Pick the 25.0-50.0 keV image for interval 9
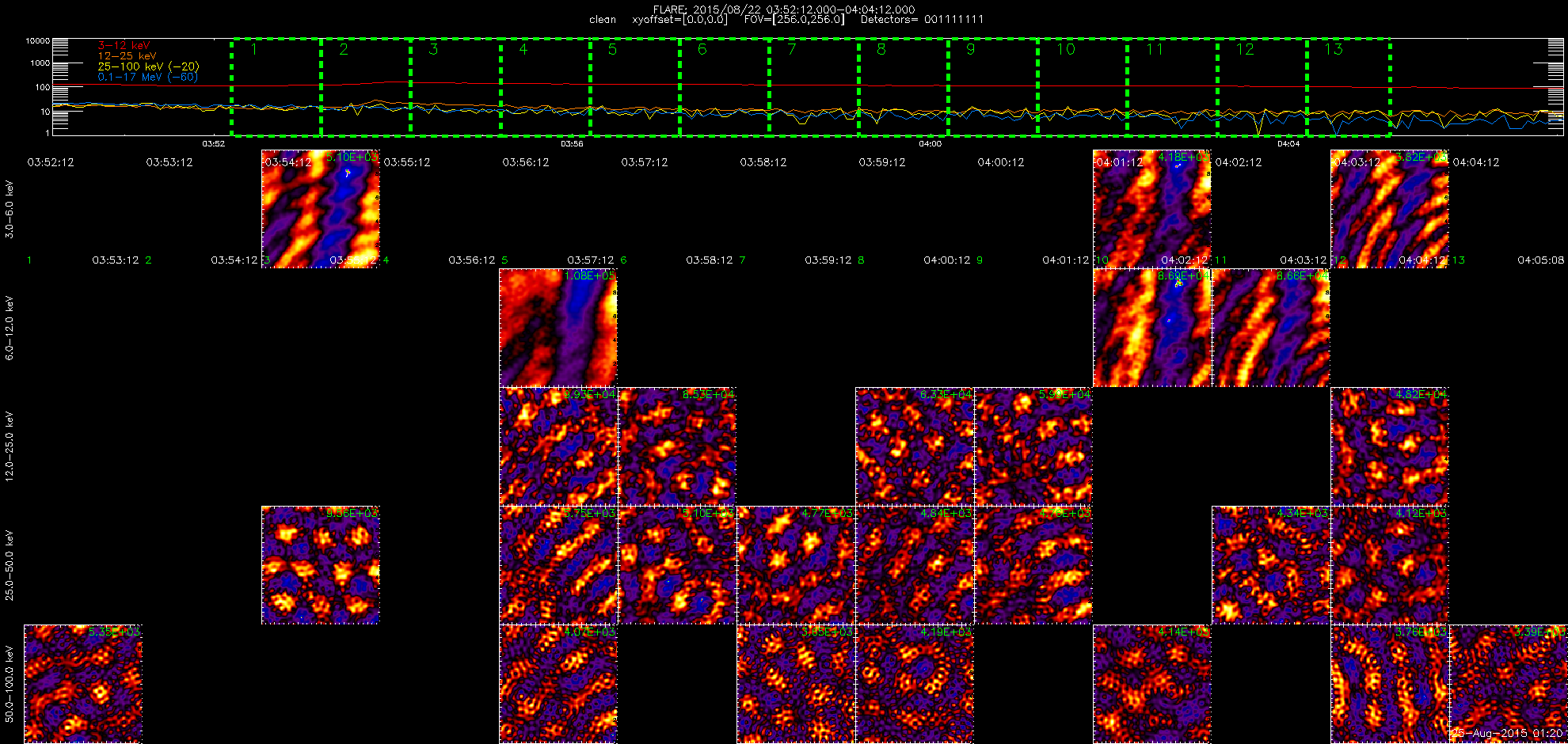Image resolution: width=1568 pixels, height=744 pixels. pyautogui.click(x=1033, y=565)
